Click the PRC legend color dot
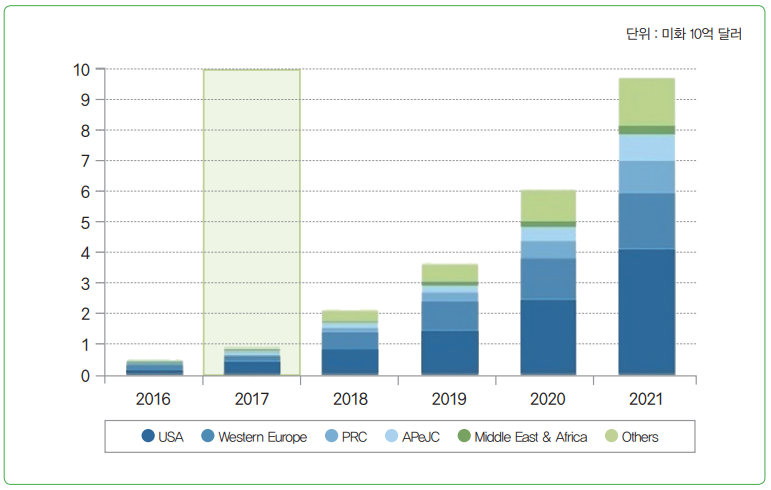The image size is (771, 490). pyautogui.click(x=332, y=435)
